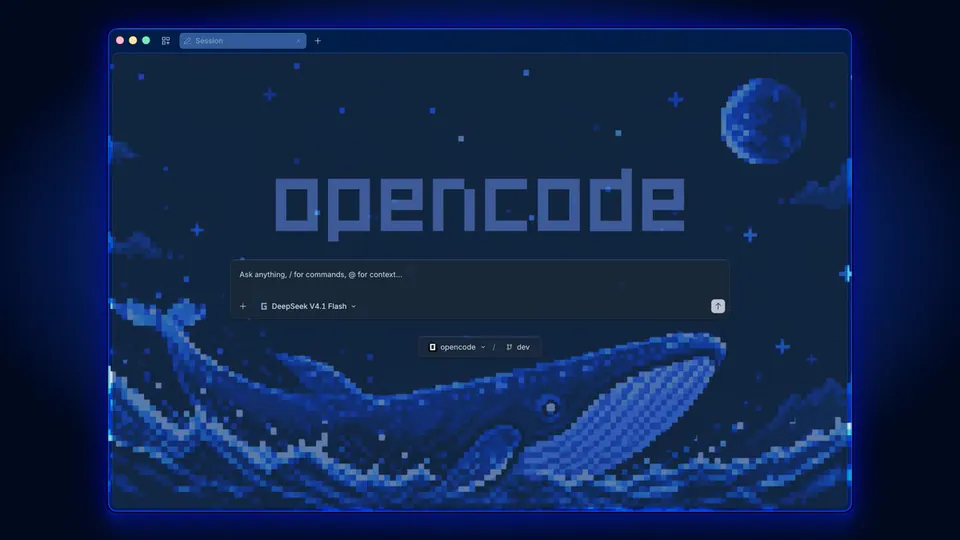The width and height of the screenshot is (960, 540).
Task: Add an attachment with the prompt plus icon
Action: coord(243,306)
